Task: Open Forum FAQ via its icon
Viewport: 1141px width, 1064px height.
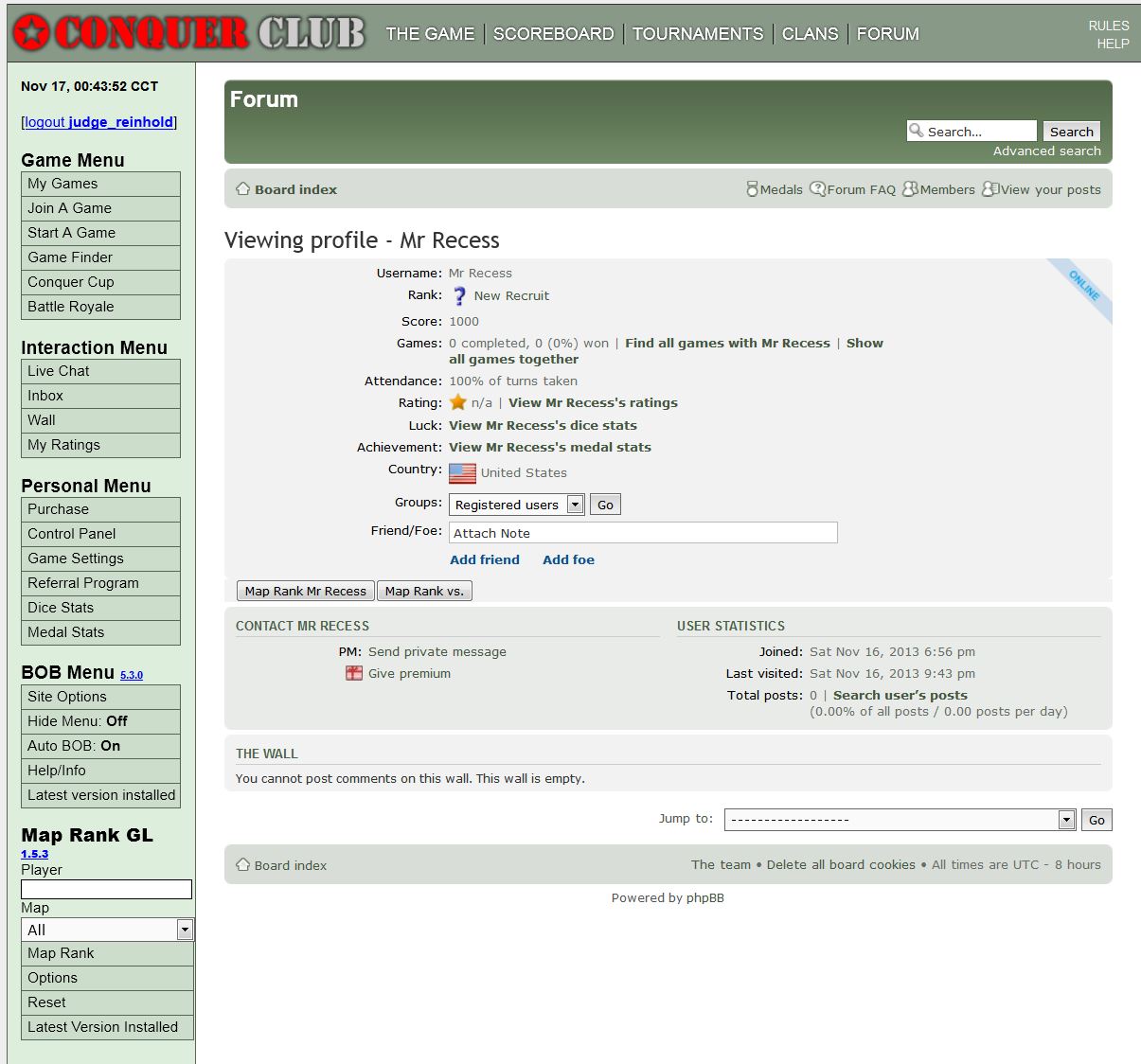Action: click(817, 189)
